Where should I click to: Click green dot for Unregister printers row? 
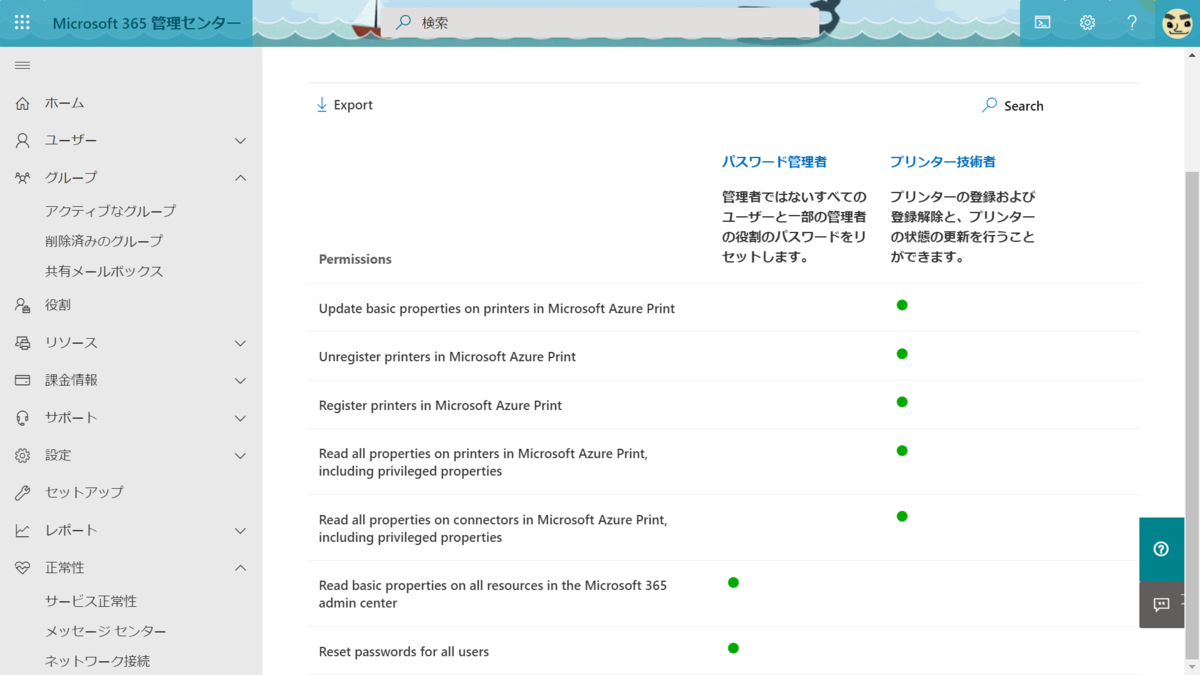(x=902, y=354)
